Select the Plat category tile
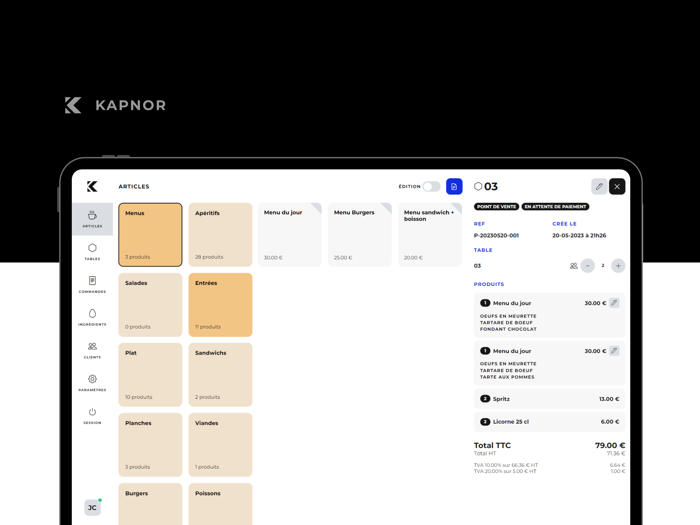The height and width of the screenshot is (525, 700). (x=150, y=375)
